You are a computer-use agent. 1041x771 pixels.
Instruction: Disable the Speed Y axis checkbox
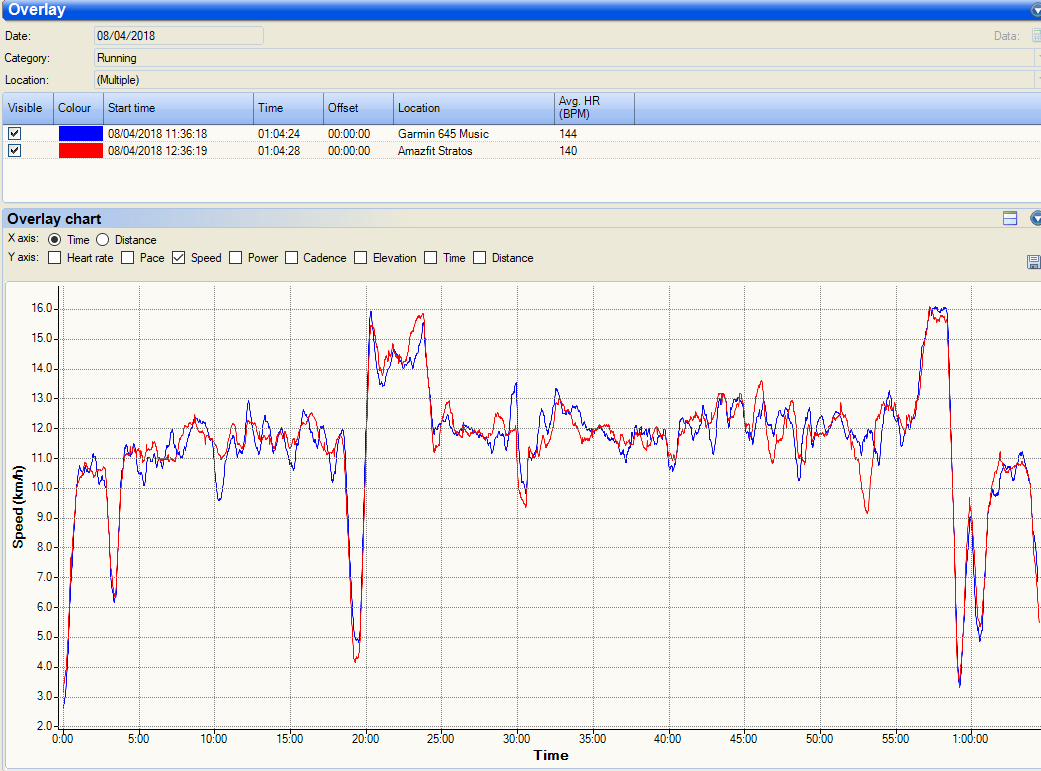[x=179, y=258]
